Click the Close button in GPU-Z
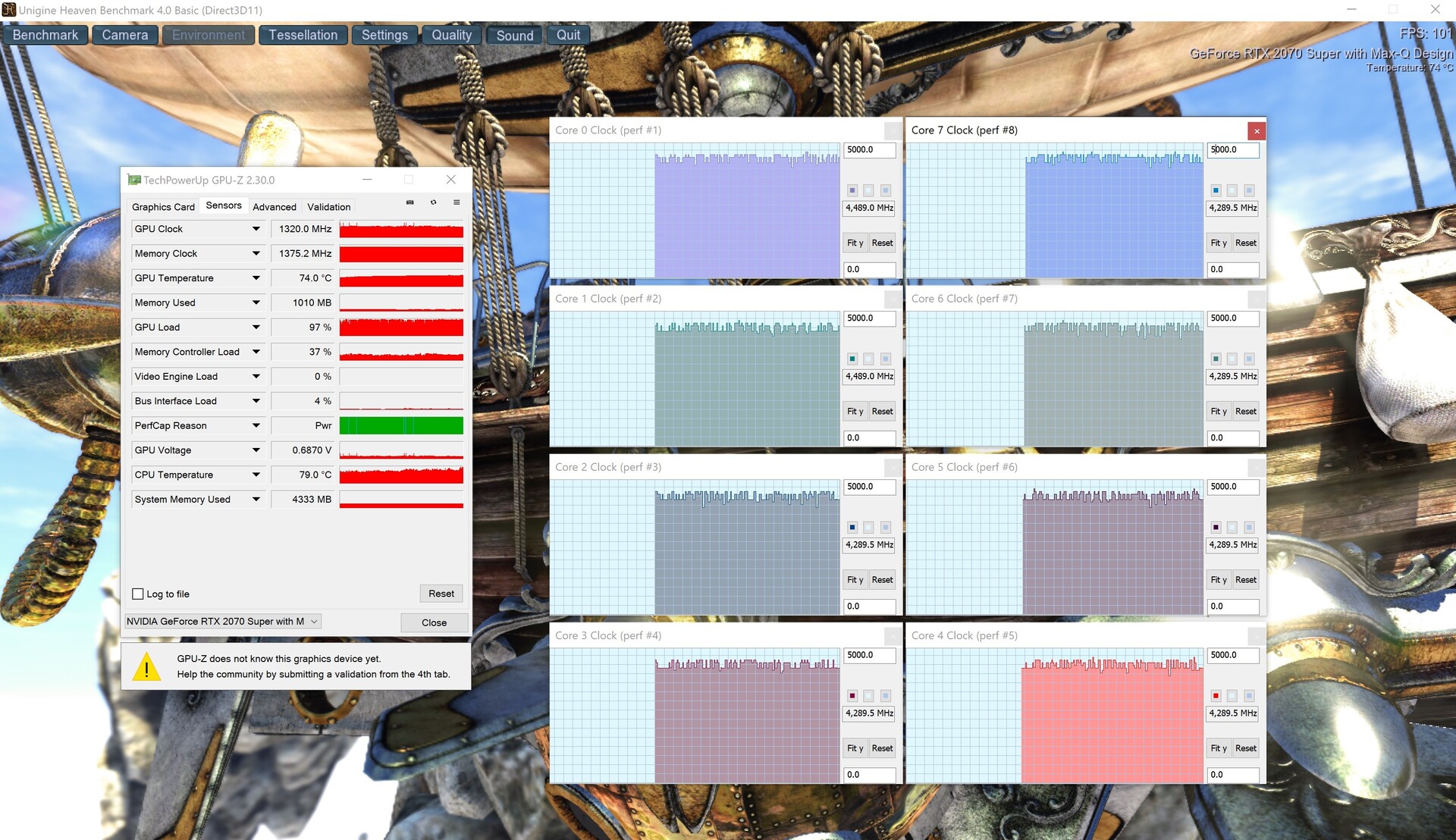 coord(435,622)
